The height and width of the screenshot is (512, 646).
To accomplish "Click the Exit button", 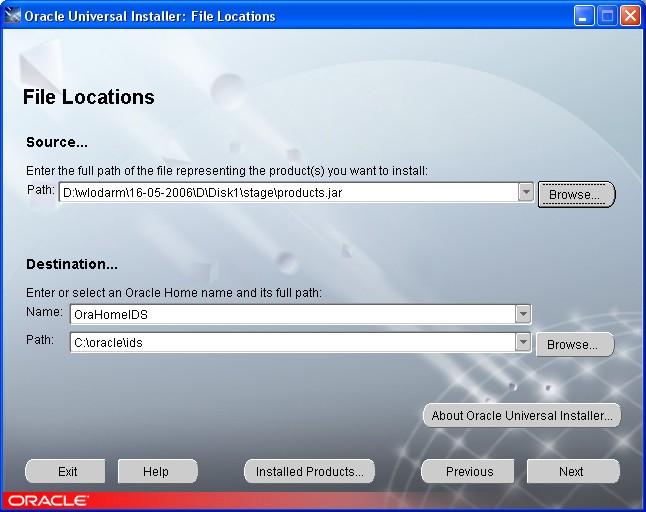I will click(x=65, y=471).
